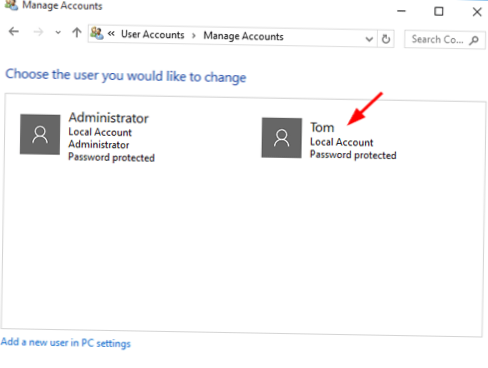The image size is (488, 368).
Task: Click Tom's Password protected label
Action: 353,155
